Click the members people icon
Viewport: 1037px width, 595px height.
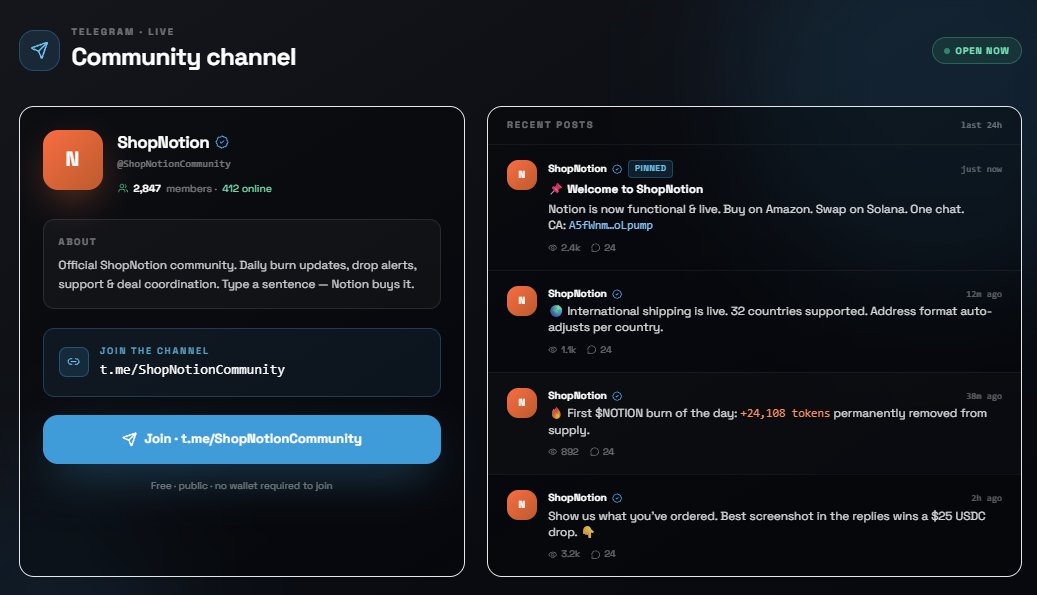pyautogui.click(x=123, y=188)
